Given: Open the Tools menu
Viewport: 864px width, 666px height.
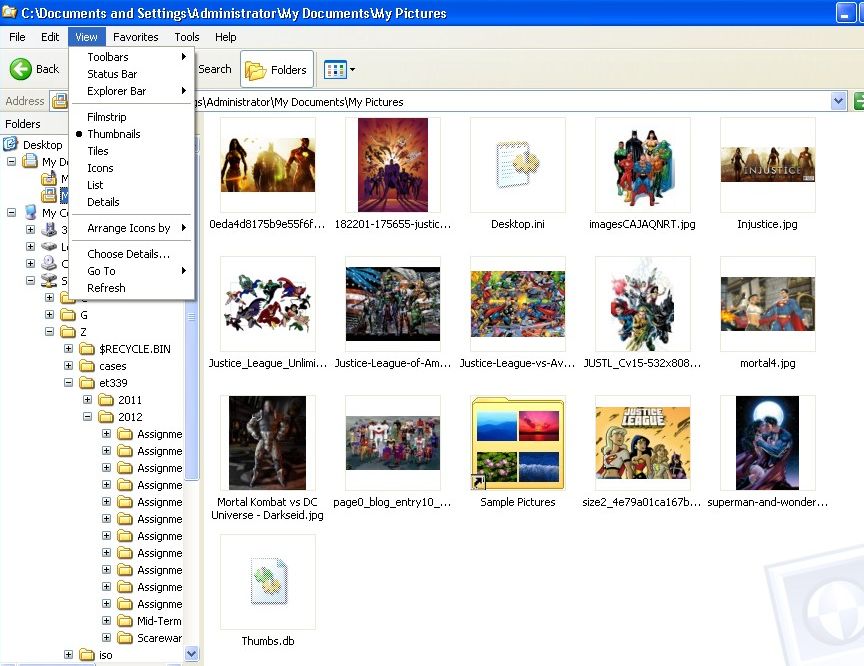Looking at the screenshot, I should pyautogui.click(x=187, y=37).
